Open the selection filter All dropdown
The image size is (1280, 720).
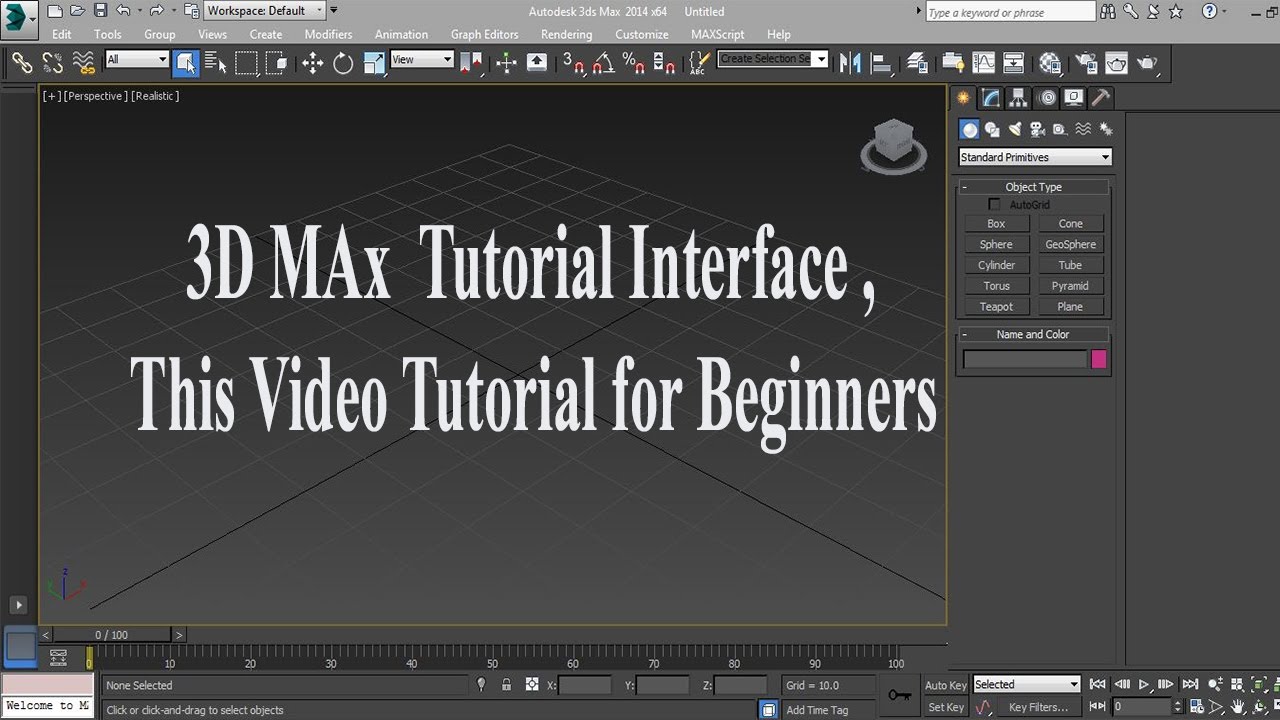pyautogui.click(x=136, y=60)
